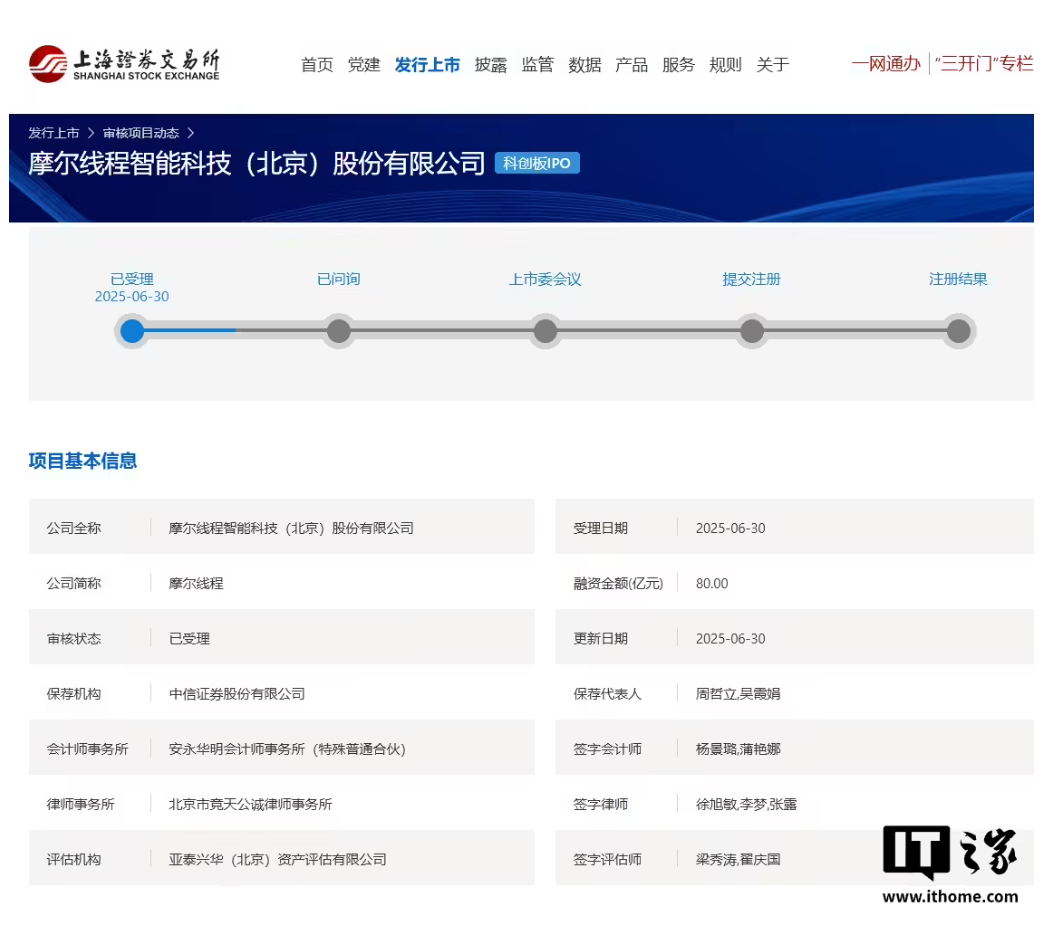
Task: Click the 上市委会议 stage label
Action: click(545, 279)
